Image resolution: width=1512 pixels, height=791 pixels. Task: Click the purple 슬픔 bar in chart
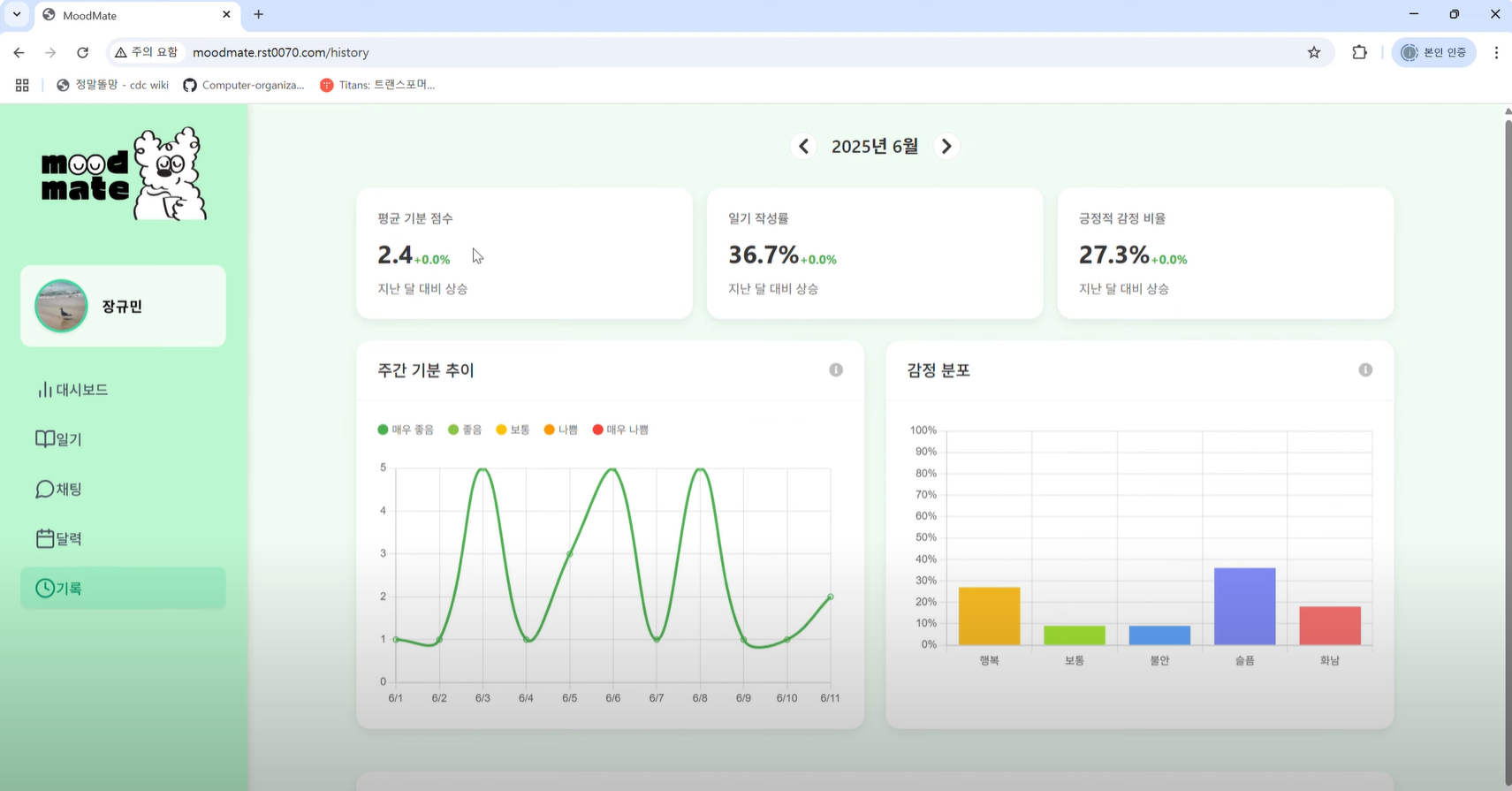[x=1244, y=606]
